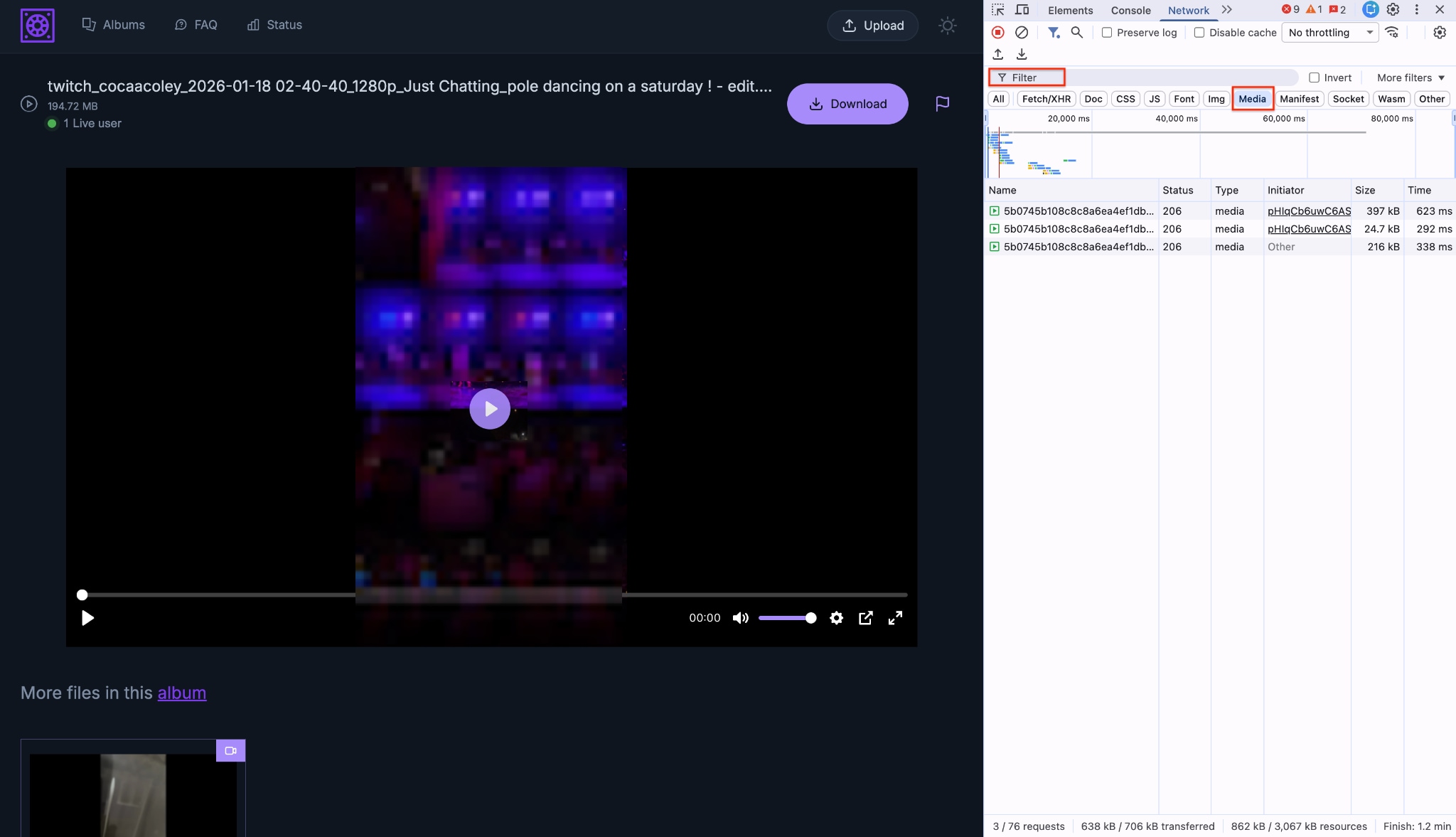Toggle the light theme sun icon
Image resolution: width=1456 pixels, height=837 pixels.
(x=947, y=26)
